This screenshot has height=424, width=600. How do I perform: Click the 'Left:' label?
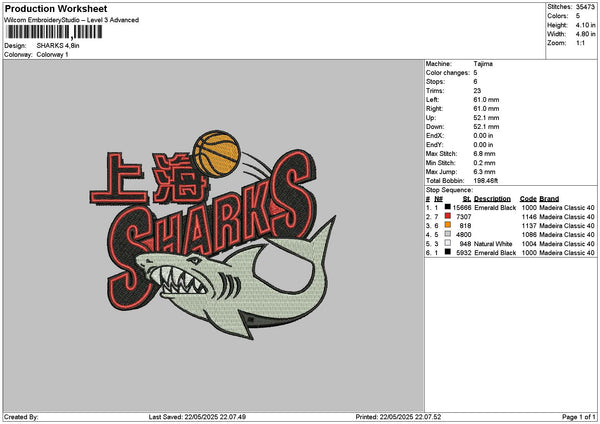pyautogui.click(x=432, y=100)
